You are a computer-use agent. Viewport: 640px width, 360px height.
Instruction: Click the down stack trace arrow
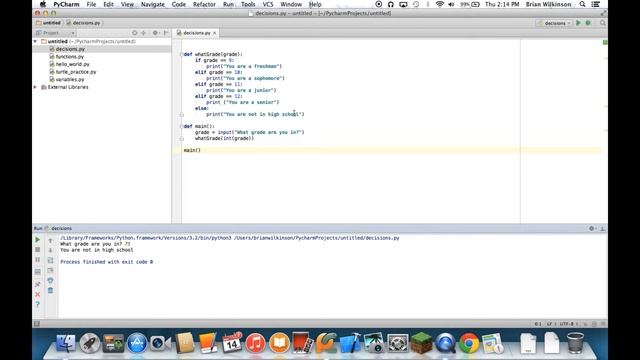(x=50, y=250)
